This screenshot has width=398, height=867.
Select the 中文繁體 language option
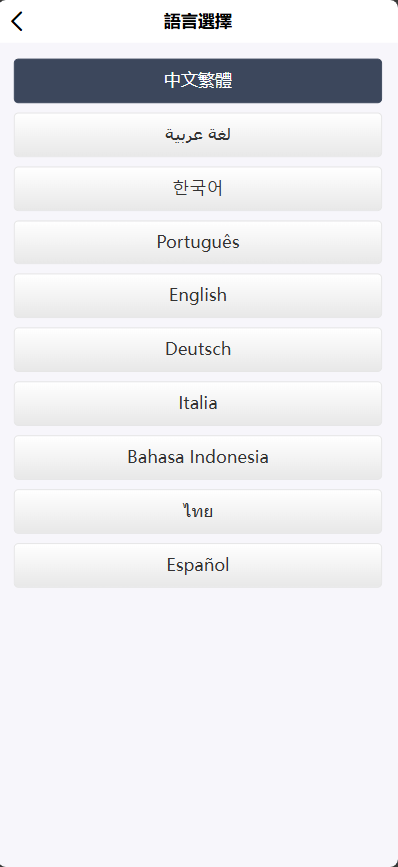tap(198, 81)
